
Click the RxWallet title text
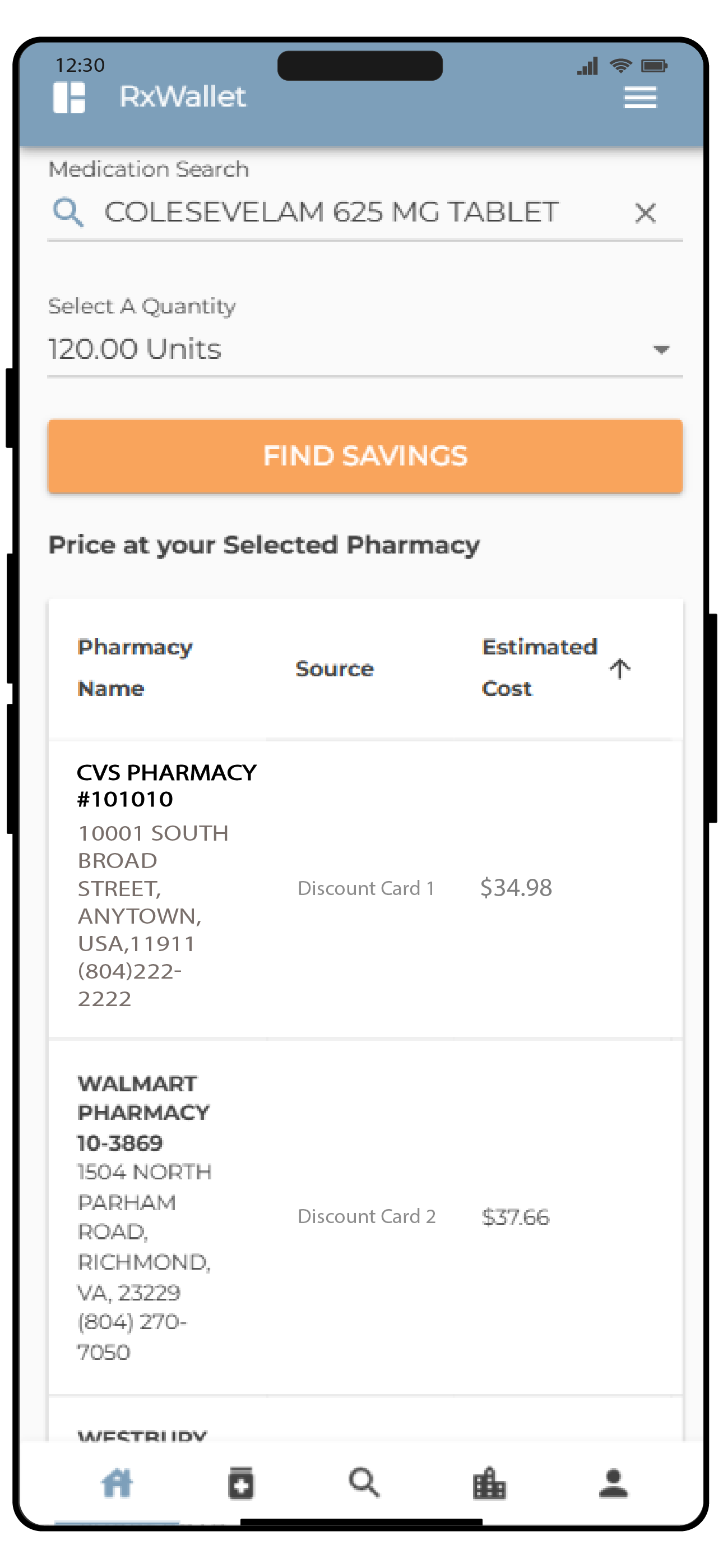pyautogui.click(x=183, y=97)
